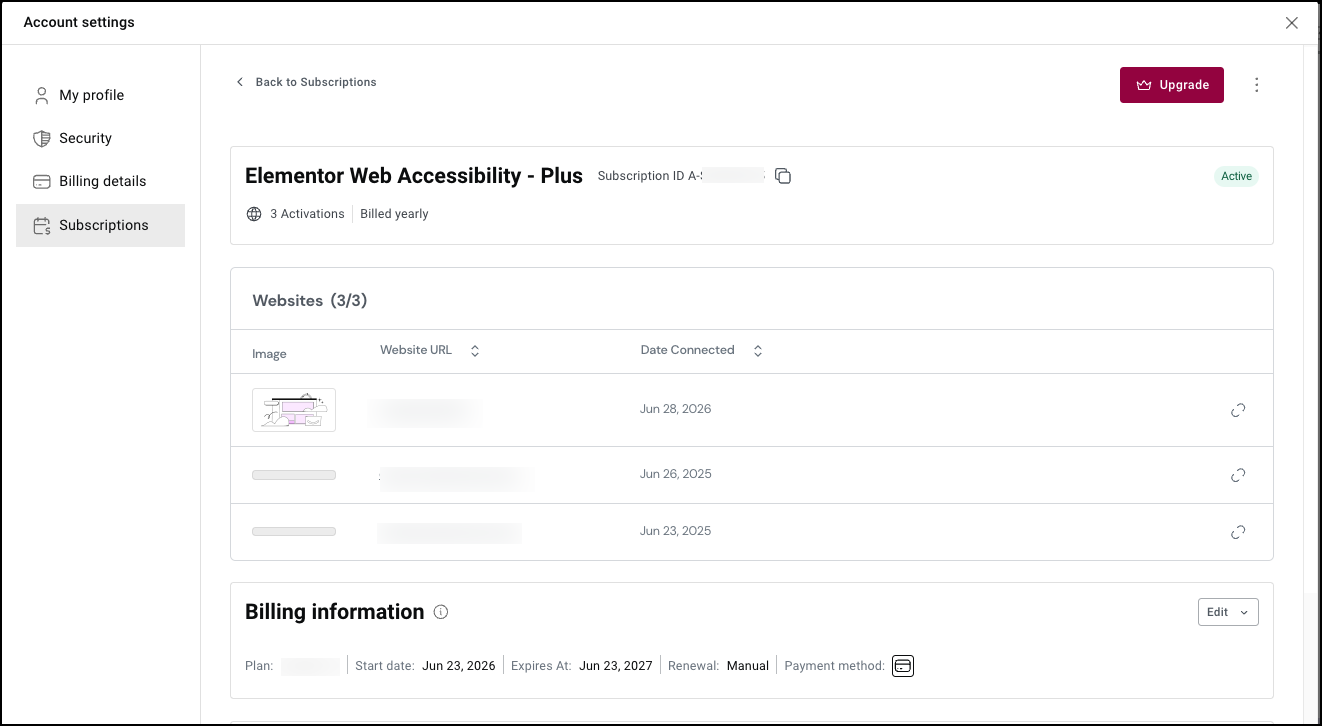This screenshot has height=726, width=1322.
Task: Click the Image column header
Action: point(269,354)
